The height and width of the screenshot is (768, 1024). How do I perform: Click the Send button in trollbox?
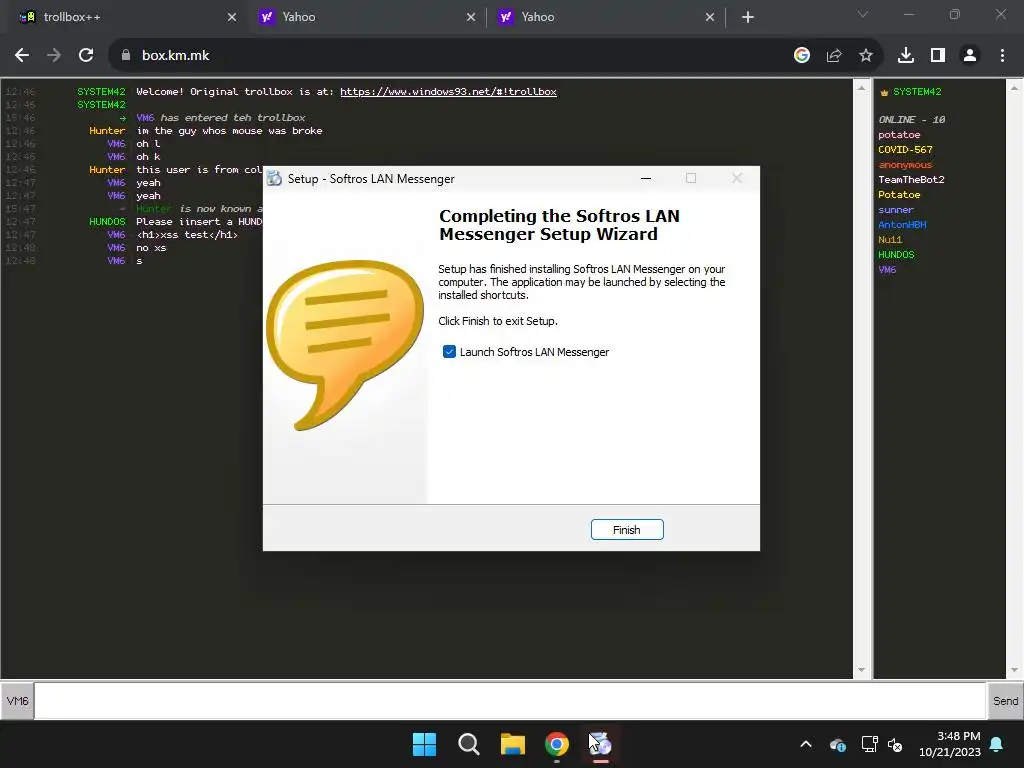(x=1005, y=701)
